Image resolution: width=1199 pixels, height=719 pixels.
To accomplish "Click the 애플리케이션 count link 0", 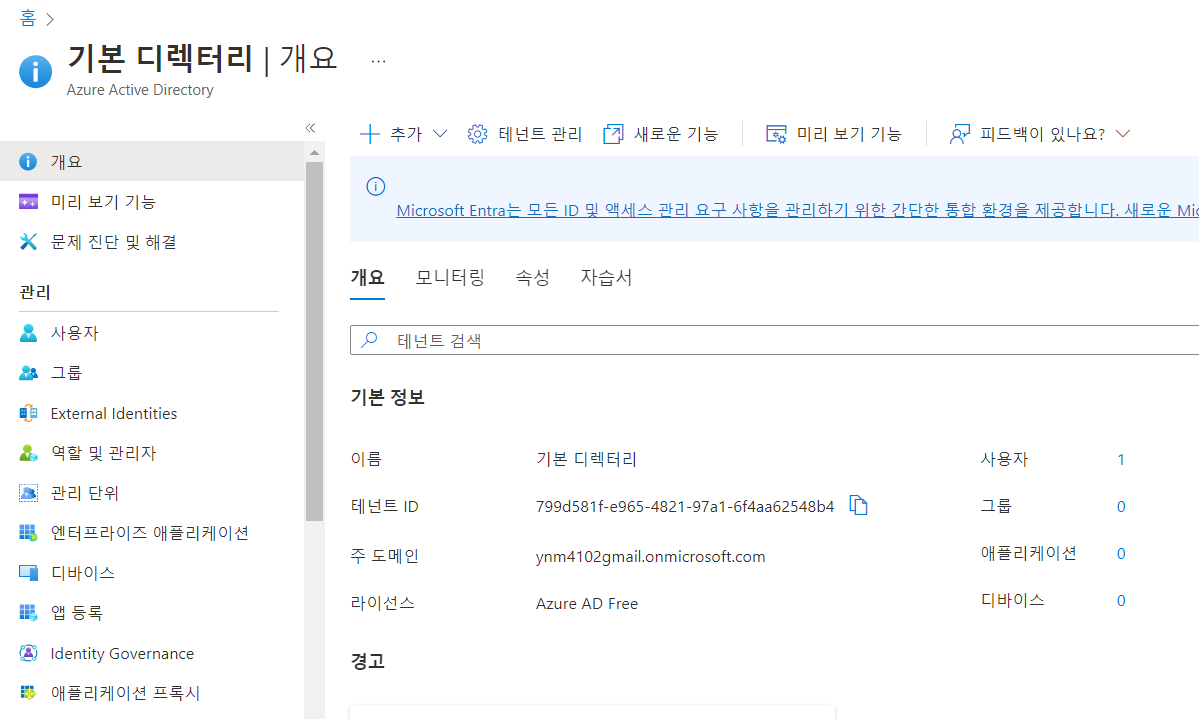I will (x=1121, y=554).
